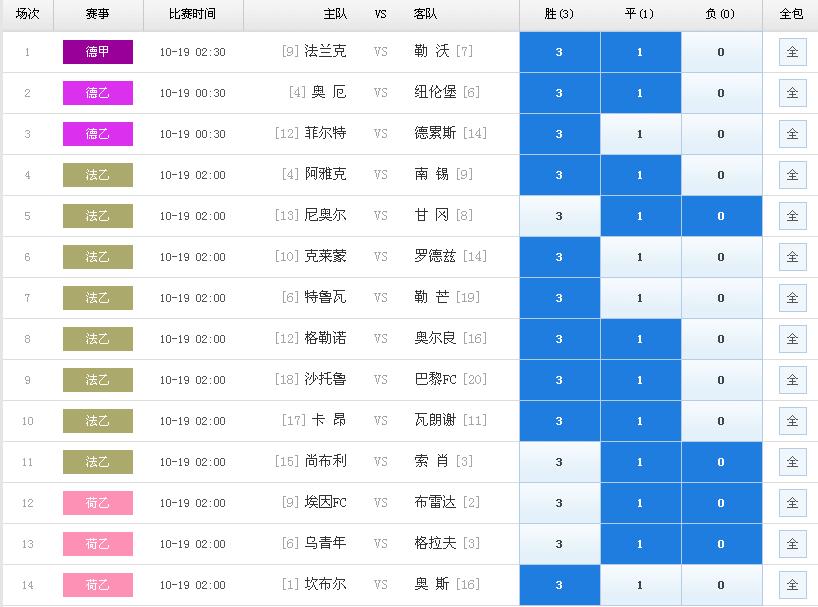This screenshot has height=607, width=818.
Task: Toggle loss (0) for 乌青年 vs 格拉夫
Action: (721, 544)
